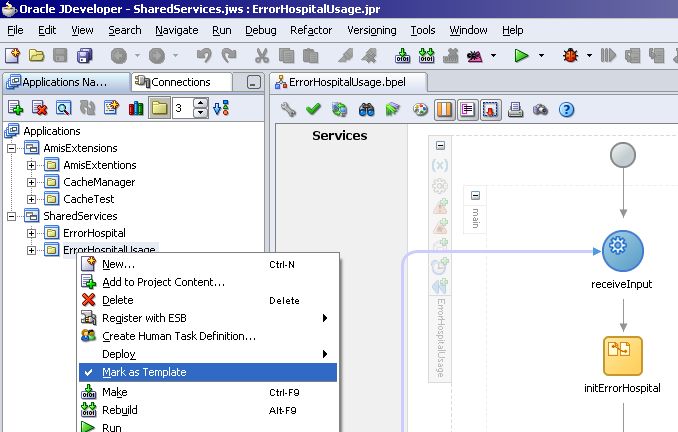Click the level stepper beside the number 3

coord(200,107)
